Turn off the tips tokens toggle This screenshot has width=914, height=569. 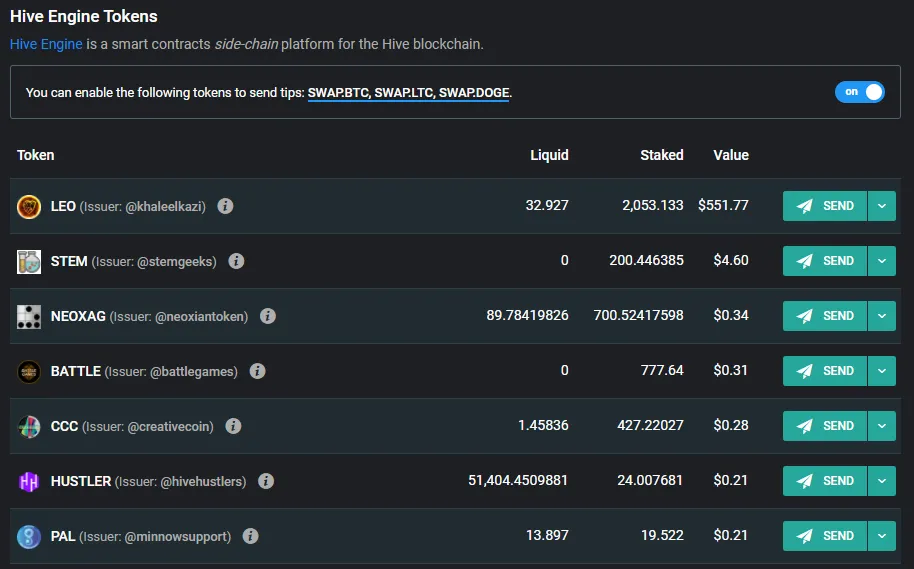860,92
